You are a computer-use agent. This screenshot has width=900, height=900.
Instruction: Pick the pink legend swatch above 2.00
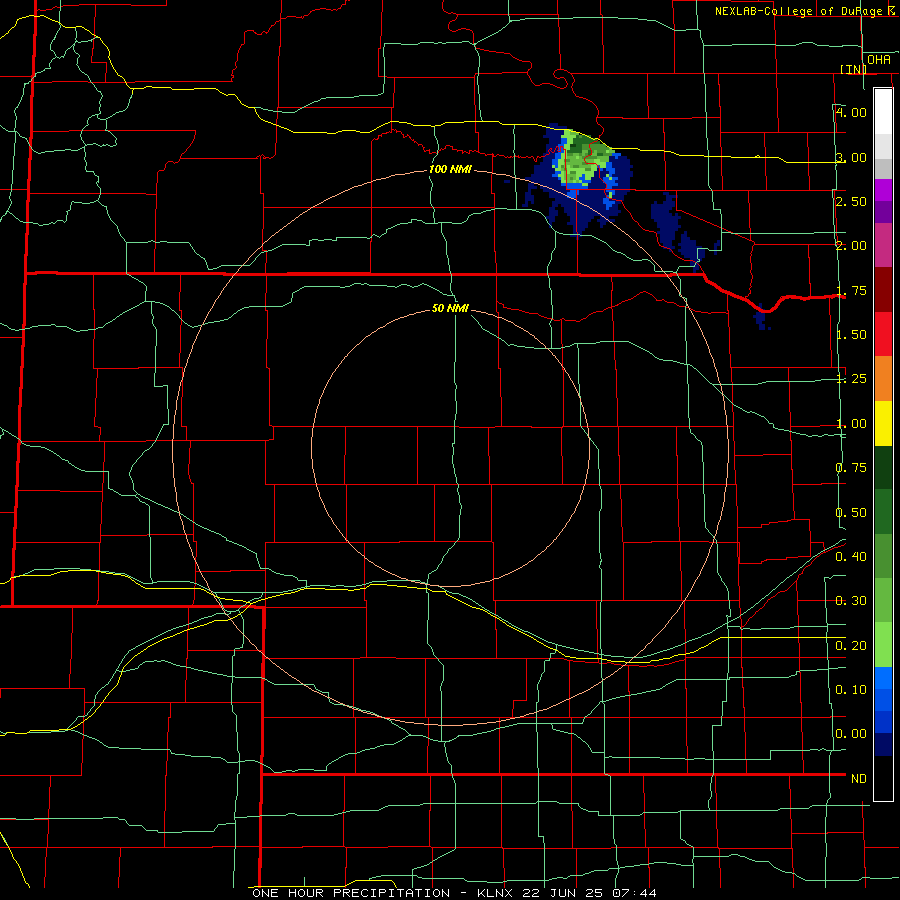coord(883,245)
